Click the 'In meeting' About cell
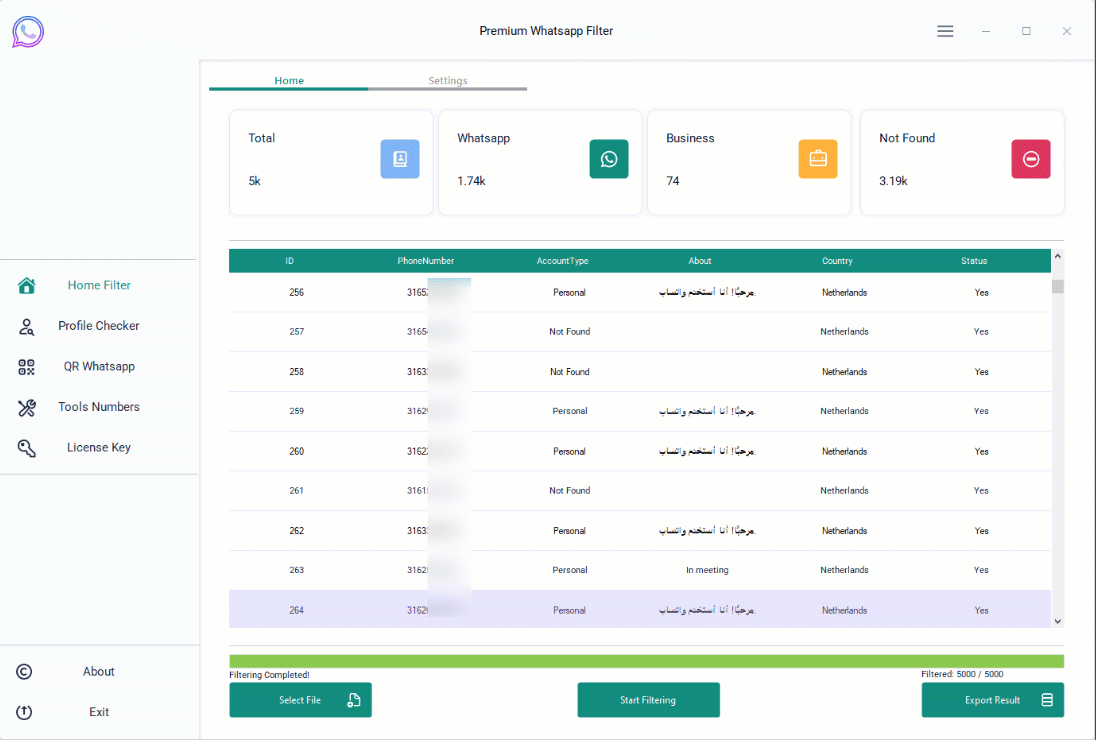This screenshot has width=1096, height=740. [x=707, y=570]
